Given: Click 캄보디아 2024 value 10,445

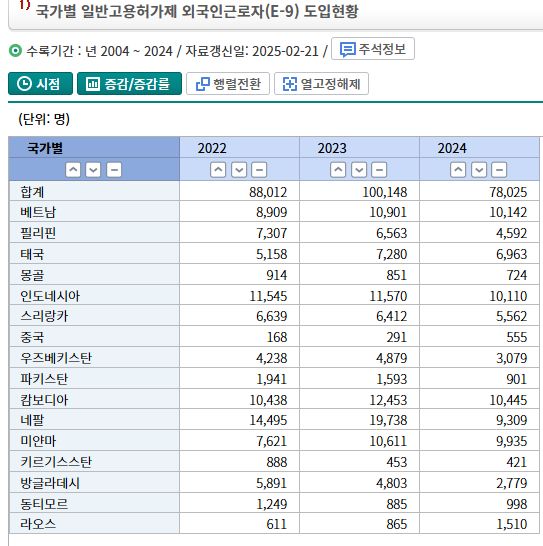Looking at the screenshot, I should pos(508,399).
